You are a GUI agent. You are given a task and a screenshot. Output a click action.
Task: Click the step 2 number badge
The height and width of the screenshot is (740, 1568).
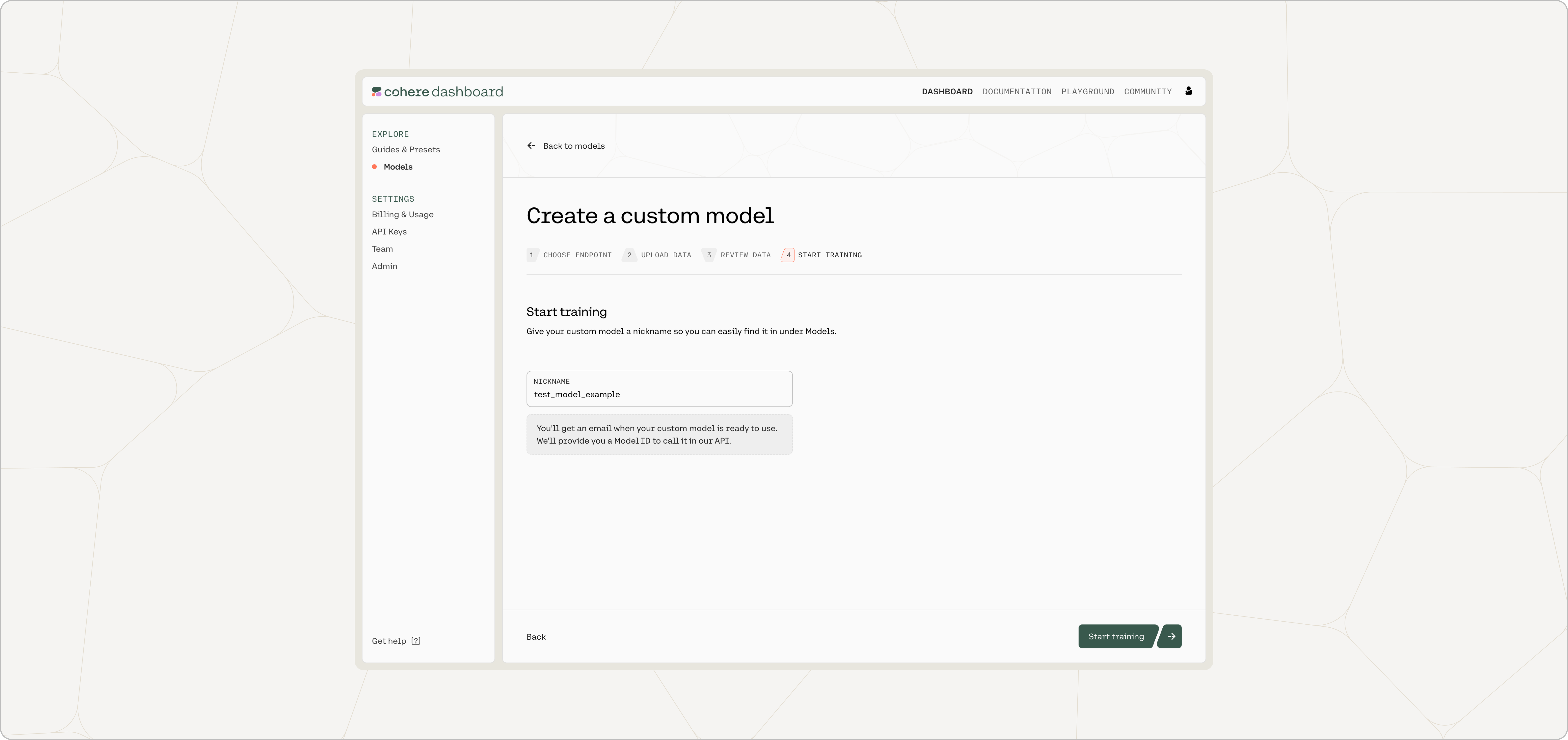click(629, 255)
